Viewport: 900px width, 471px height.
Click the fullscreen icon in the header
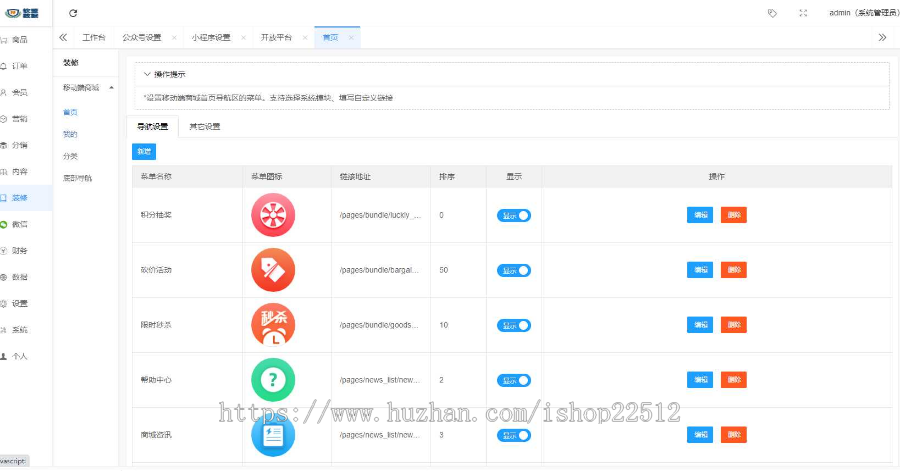803,13
